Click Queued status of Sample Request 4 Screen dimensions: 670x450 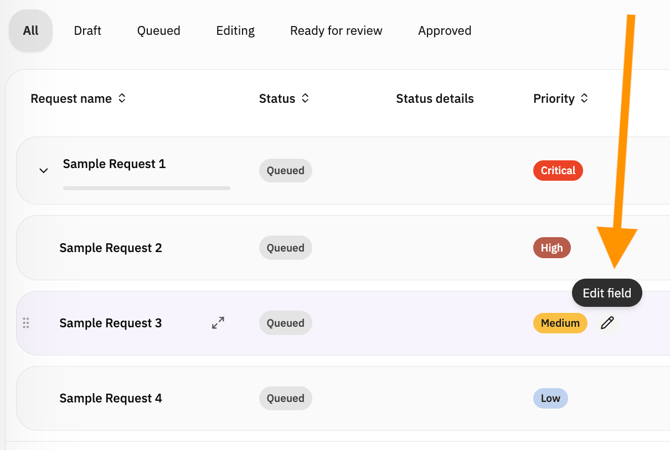pyautogui.click(x=285, y=398)
